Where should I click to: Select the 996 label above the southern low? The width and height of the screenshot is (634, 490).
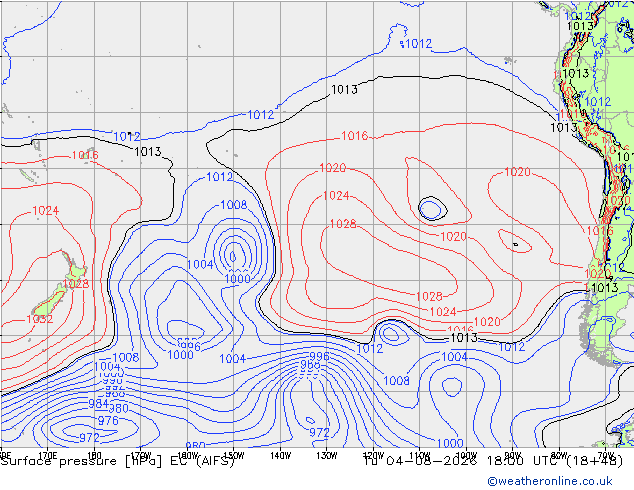click(x=319, y=356)
